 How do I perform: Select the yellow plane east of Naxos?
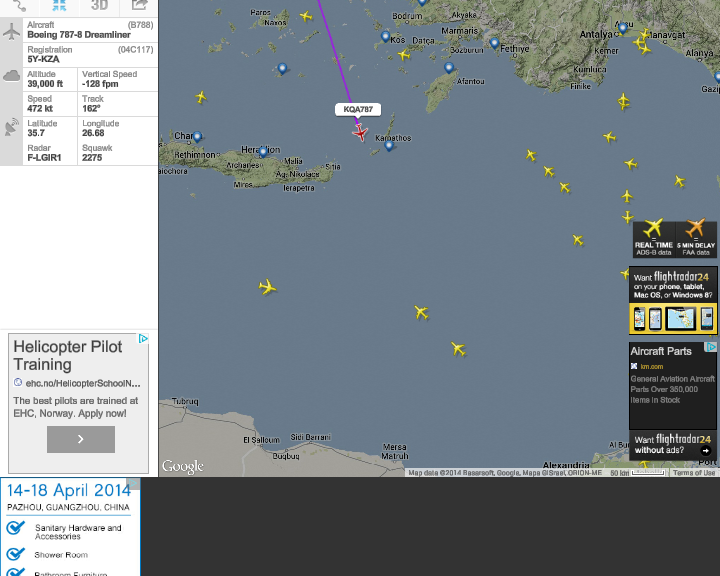click(306, 17)
